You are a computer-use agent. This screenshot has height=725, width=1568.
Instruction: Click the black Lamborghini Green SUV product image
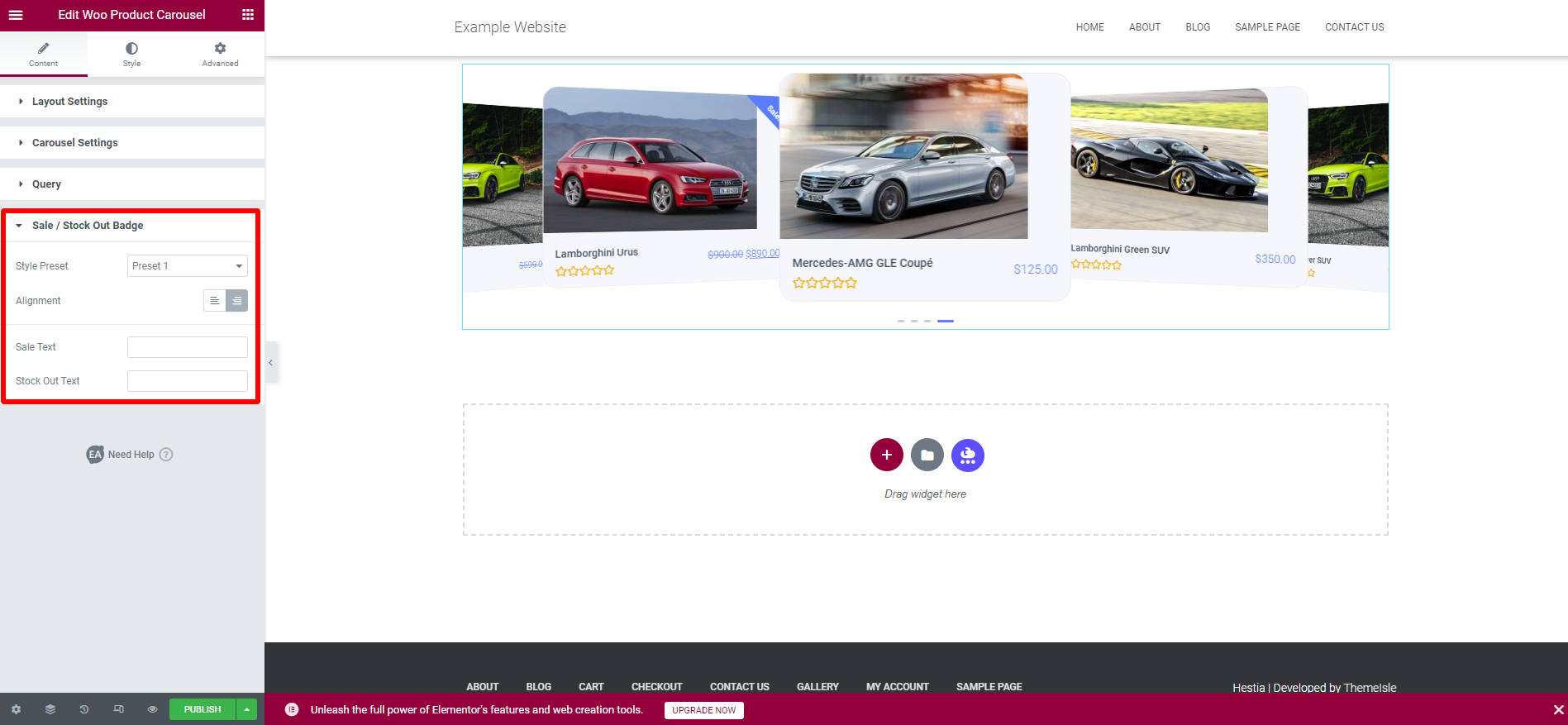[x=1169, y=160]
